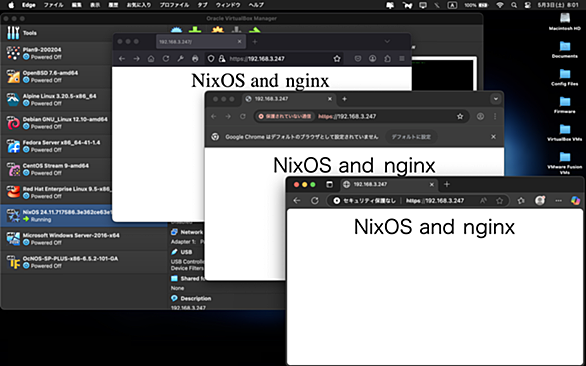Reload the page in the Edge window
Viewport: 586px width, 366px height.
click(315, 201)
